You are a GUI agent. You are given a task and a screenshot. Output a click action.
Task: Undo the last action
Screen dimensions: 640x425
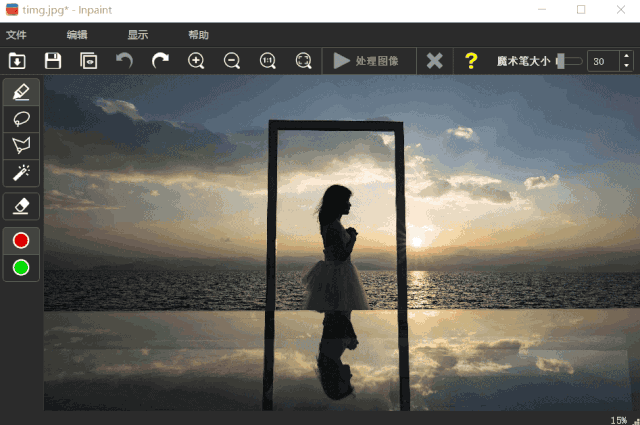(124, 61)
